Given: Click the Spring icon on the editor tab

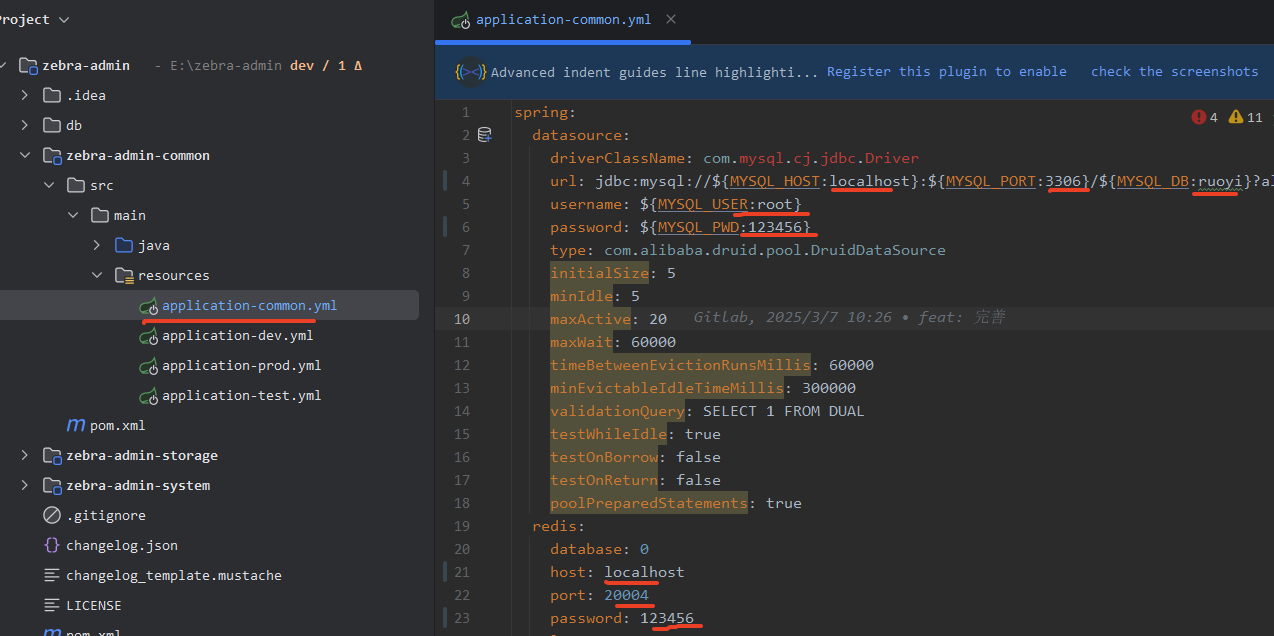Looking at the screenshot, I should (461, 19).
